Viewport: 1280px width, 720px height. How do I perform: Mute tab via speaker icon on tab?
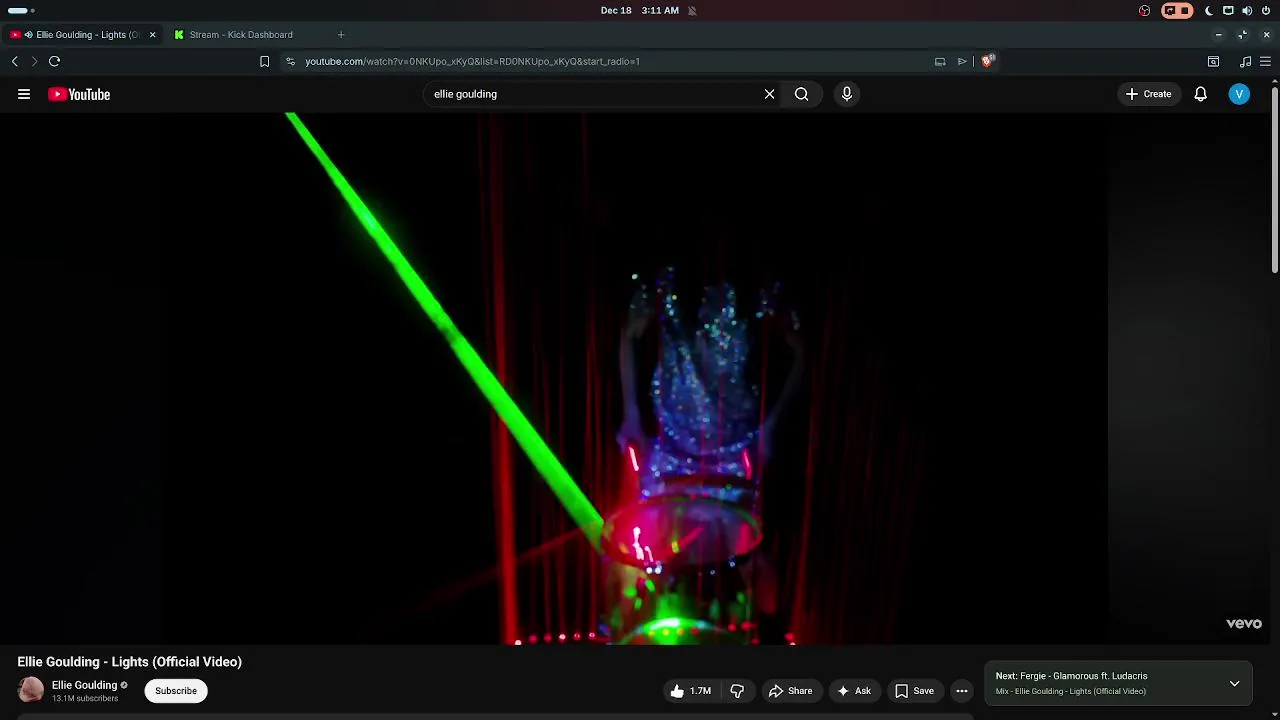29,35
